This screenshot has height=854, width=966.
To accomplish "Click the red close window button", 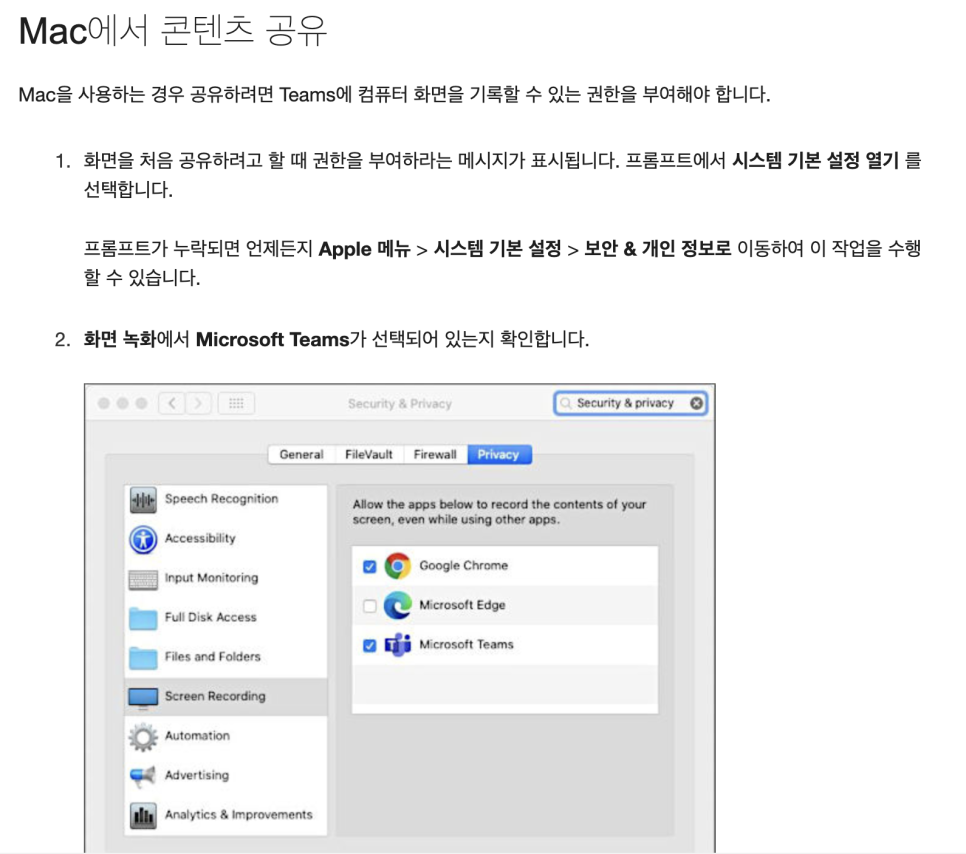I will pos(104,403).
